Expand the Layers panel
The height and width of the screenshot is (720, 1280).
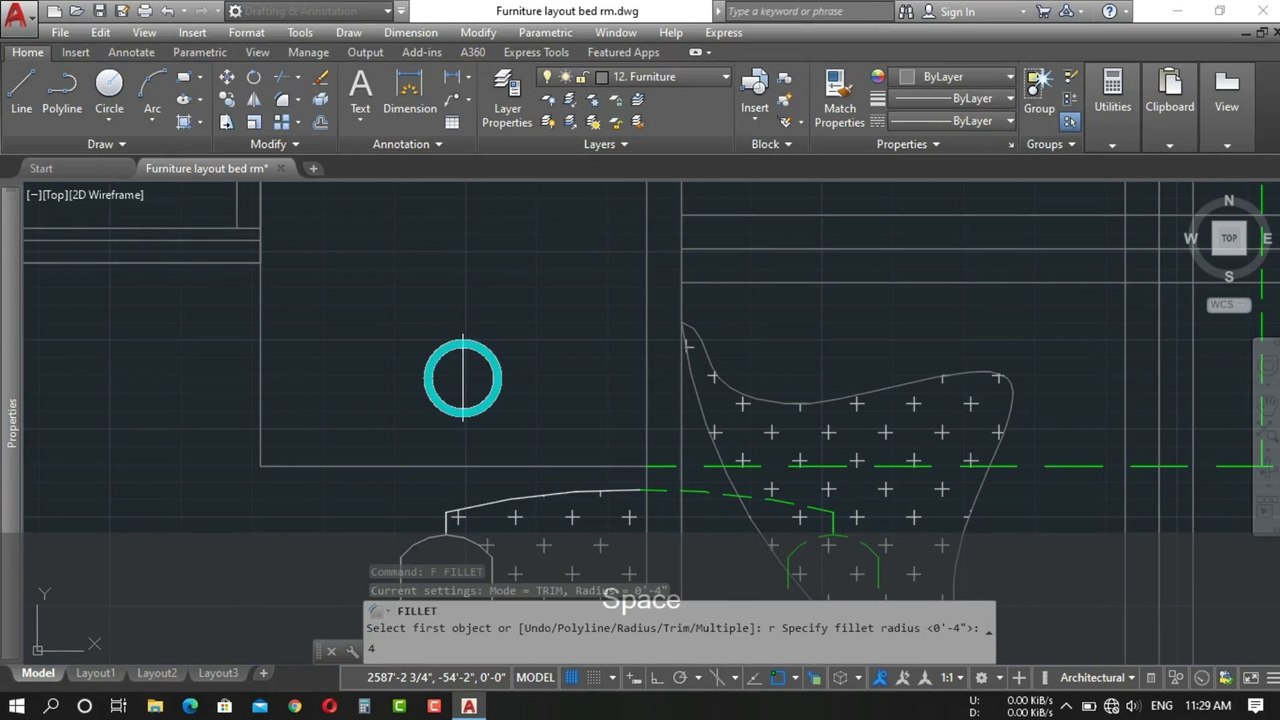tap(606, 144)
